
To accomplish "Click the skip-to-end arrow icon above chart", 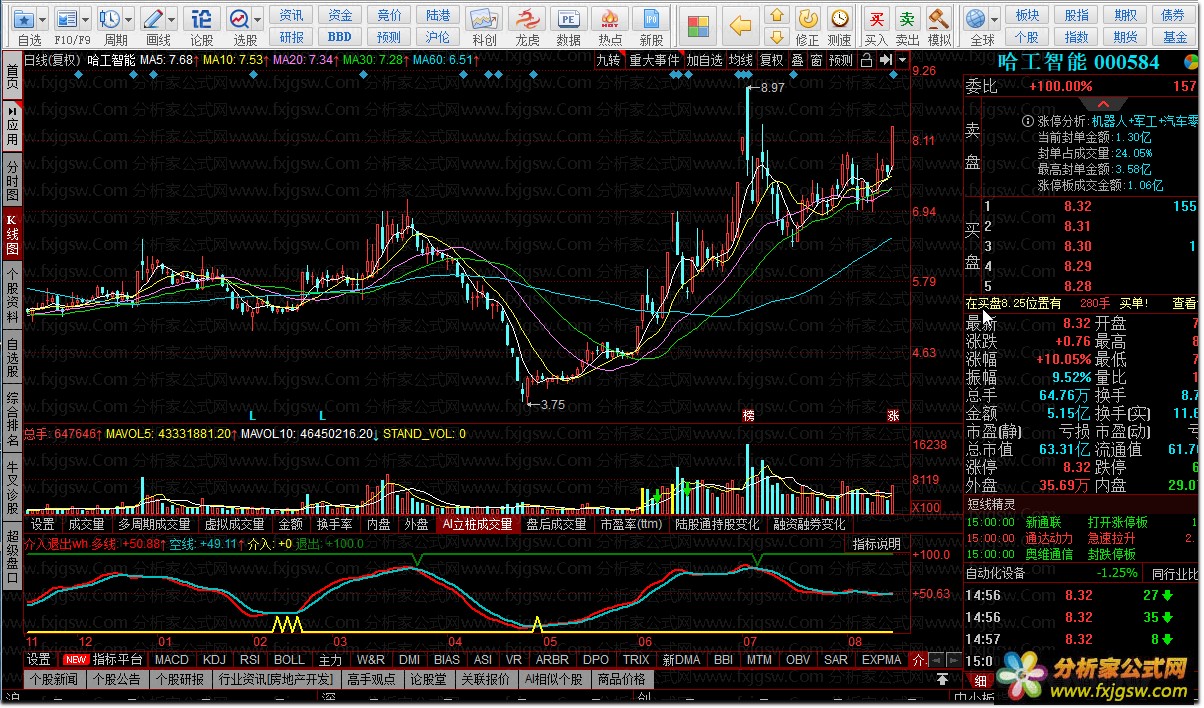I will [886, 60].
